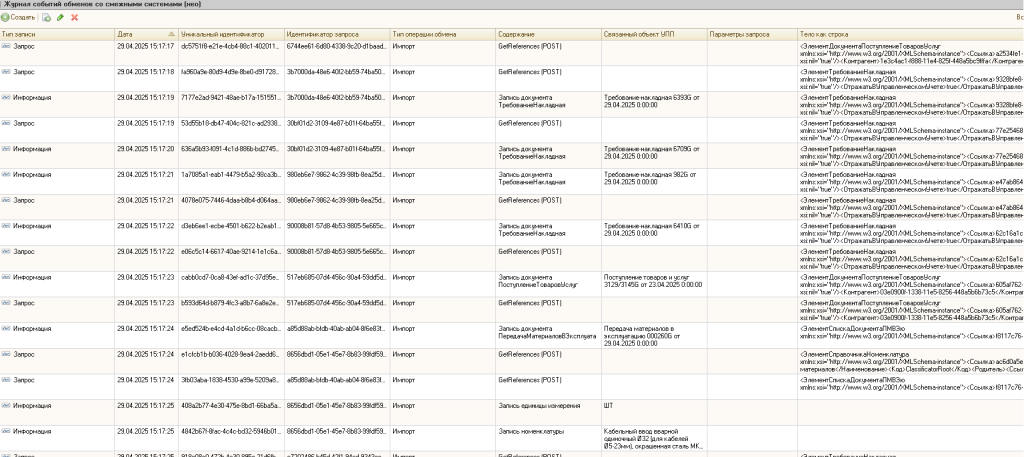1024x457 pixels.
Task: Click row icon of Запись единицы измерения entry
Action: [6, 405]
